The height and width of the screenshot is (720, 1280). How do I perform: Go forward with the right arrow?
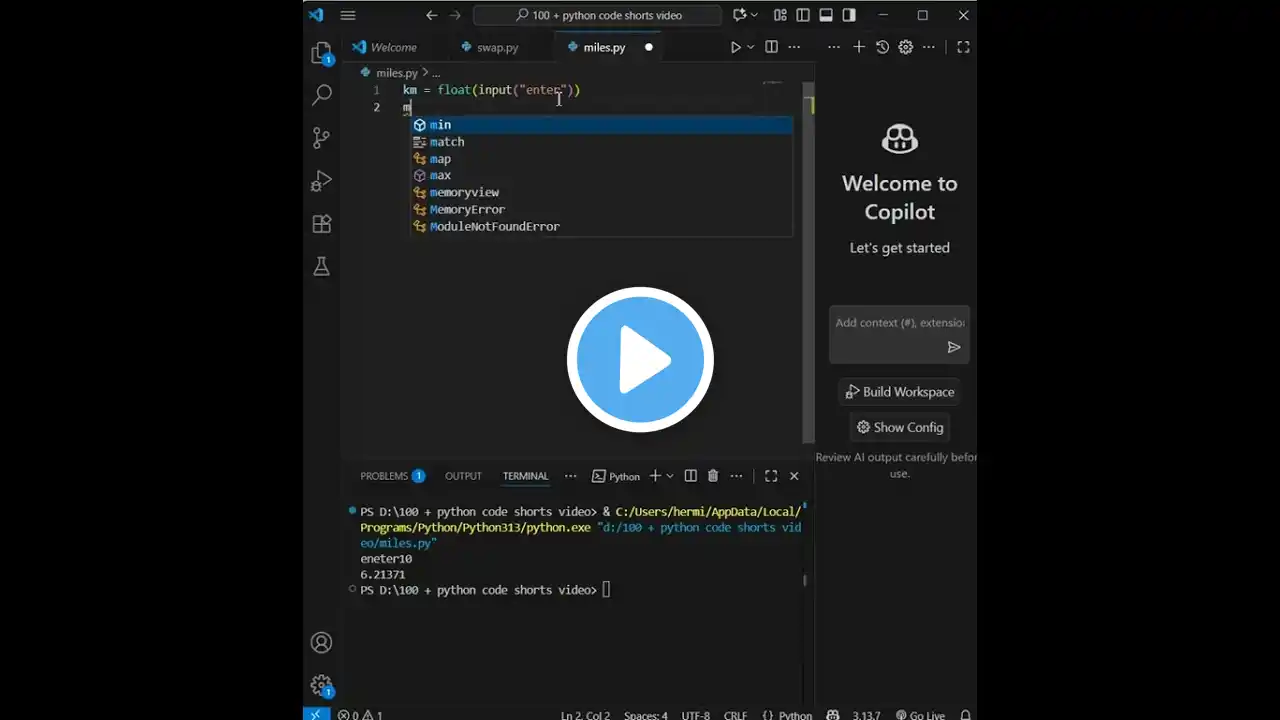(456, 15)
